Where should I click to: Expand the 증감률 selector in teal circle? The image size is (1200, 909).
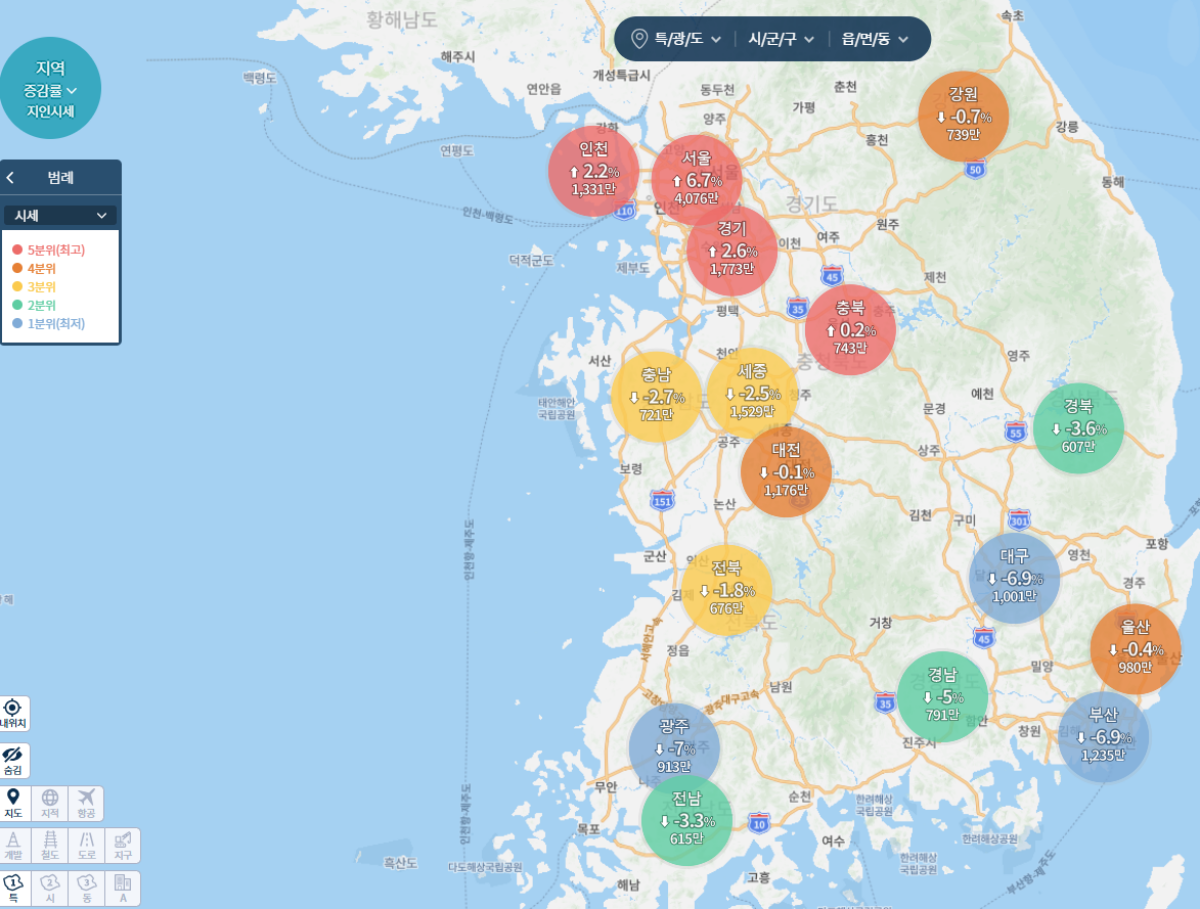pos(51,90)
